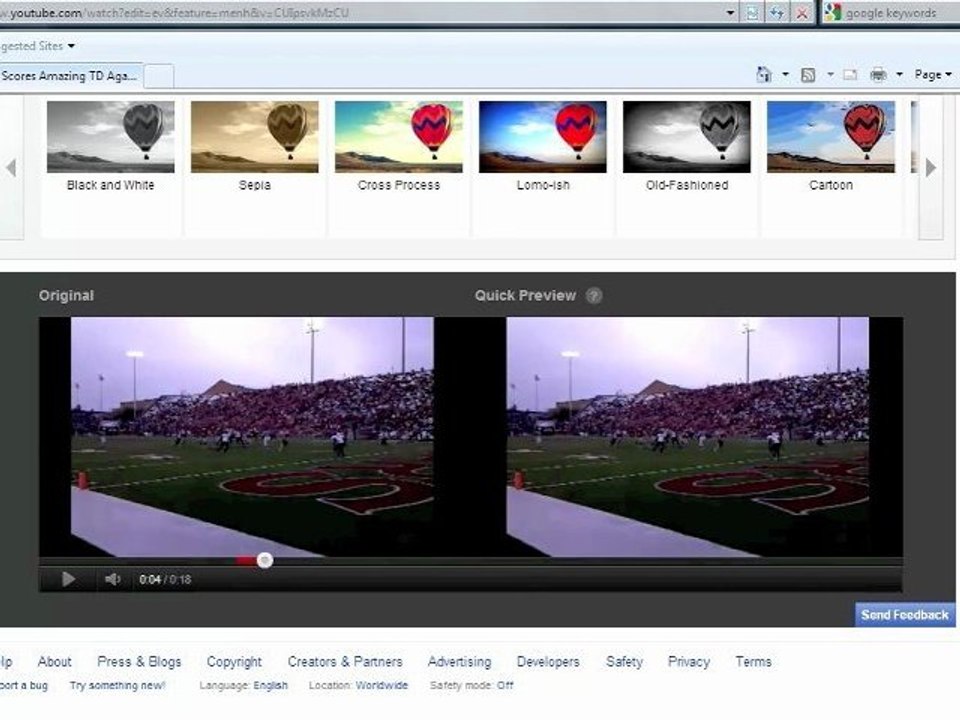
Task: Click the Send Feedback button
Action: point(905,615)
